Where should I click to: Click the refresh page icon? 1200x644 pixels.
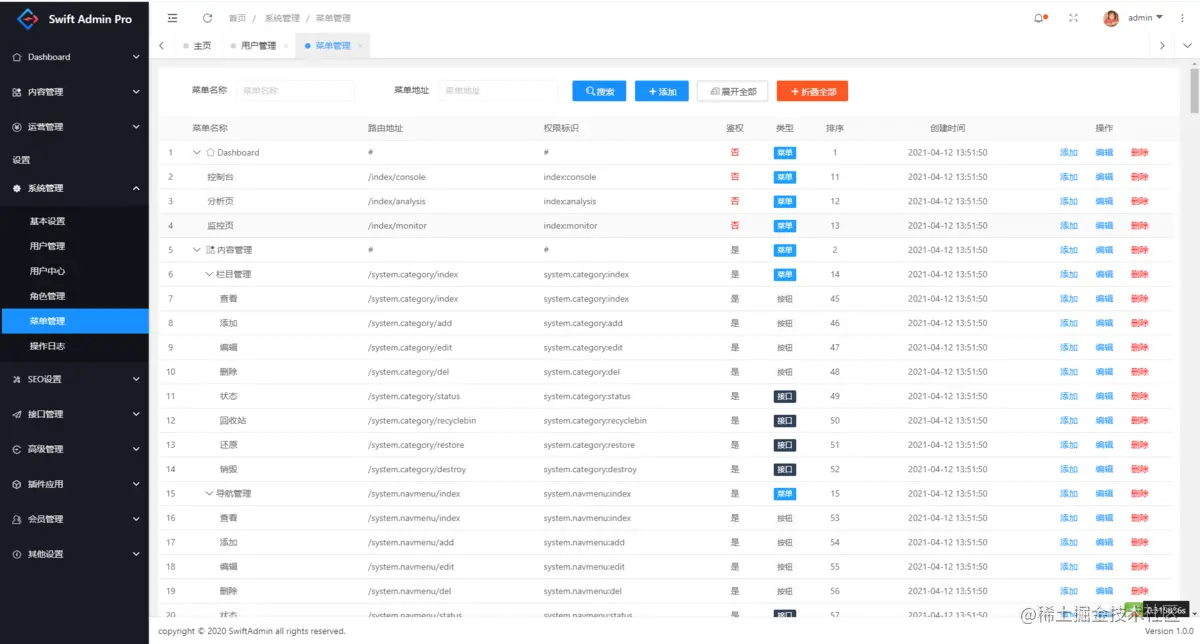[207, 18]
